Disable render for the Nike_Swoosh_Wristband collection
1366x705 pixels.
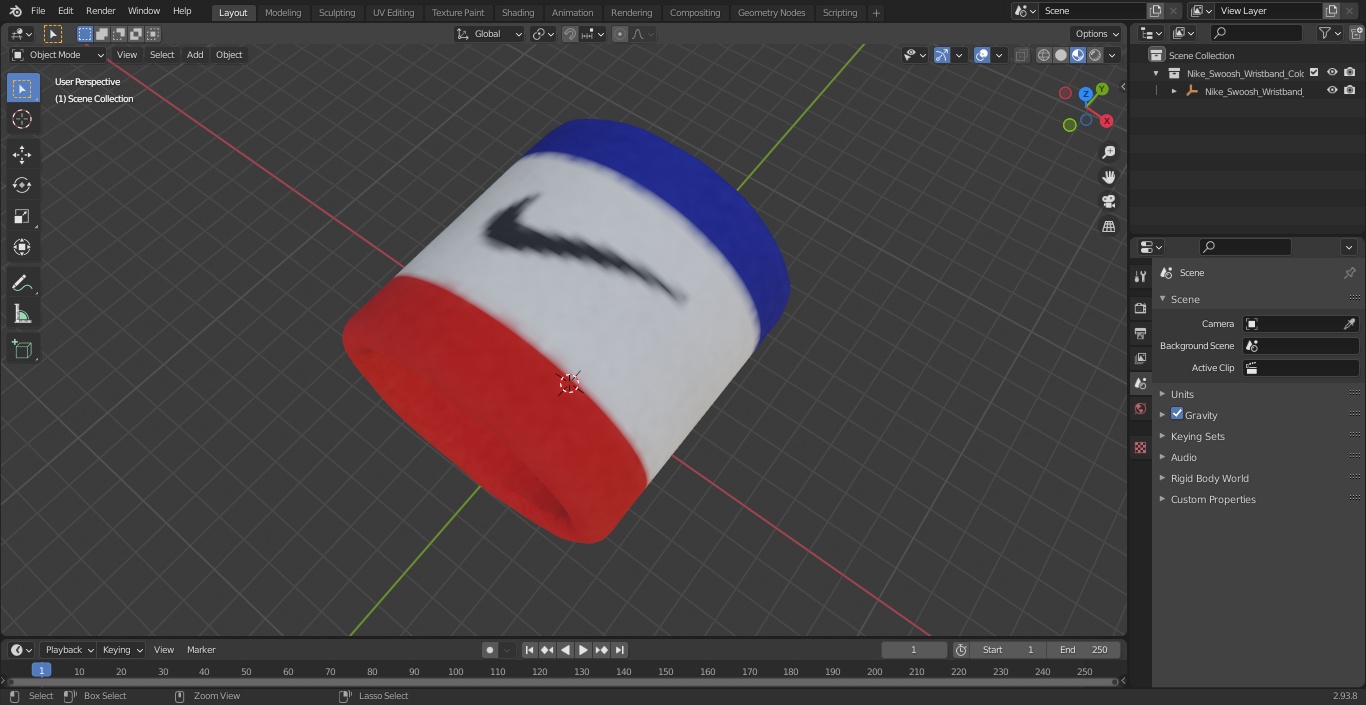tap(1350, 72)
